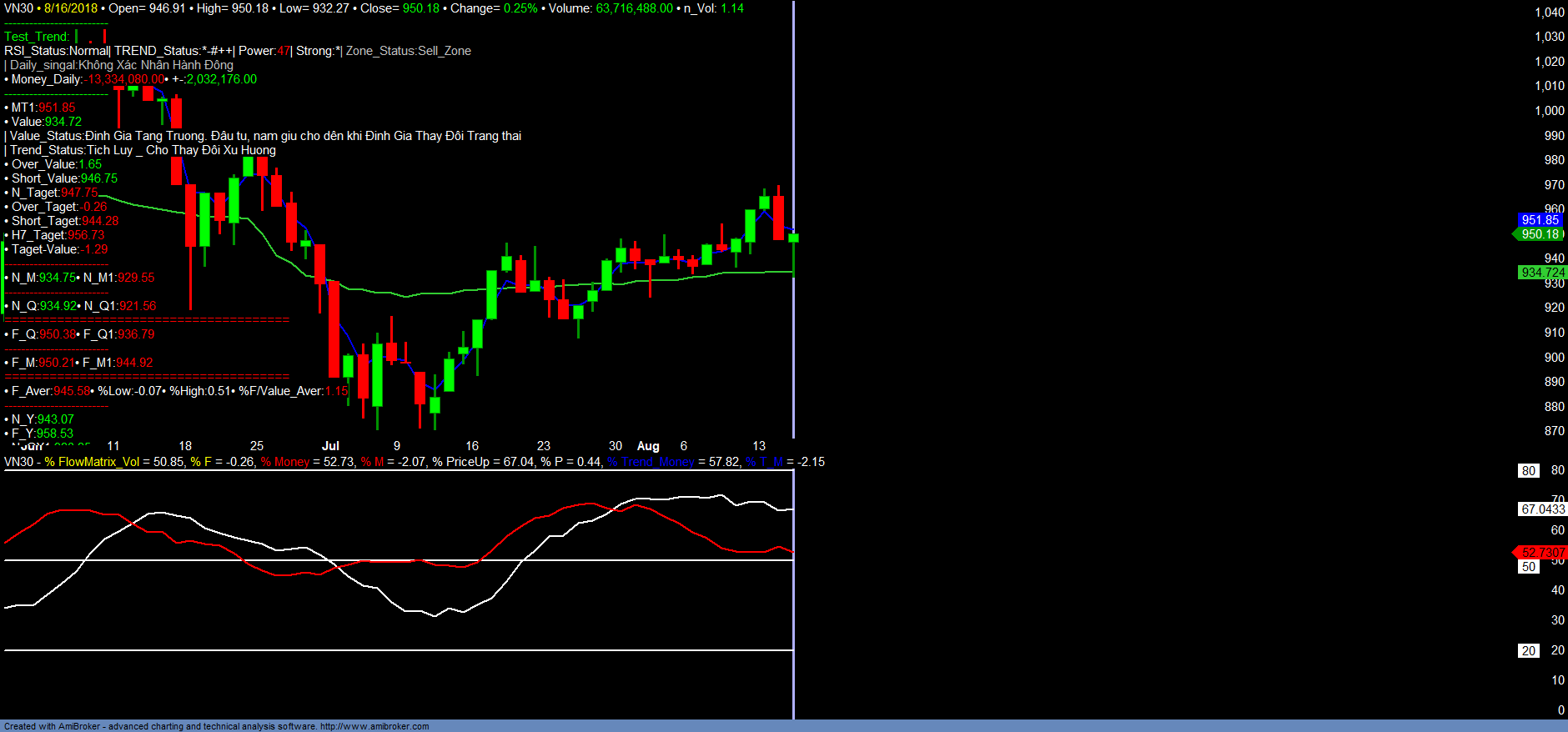1568x732 pixels.
Task: Select the white 67.0433 indicator label
Action: (x=1542, y=509)
